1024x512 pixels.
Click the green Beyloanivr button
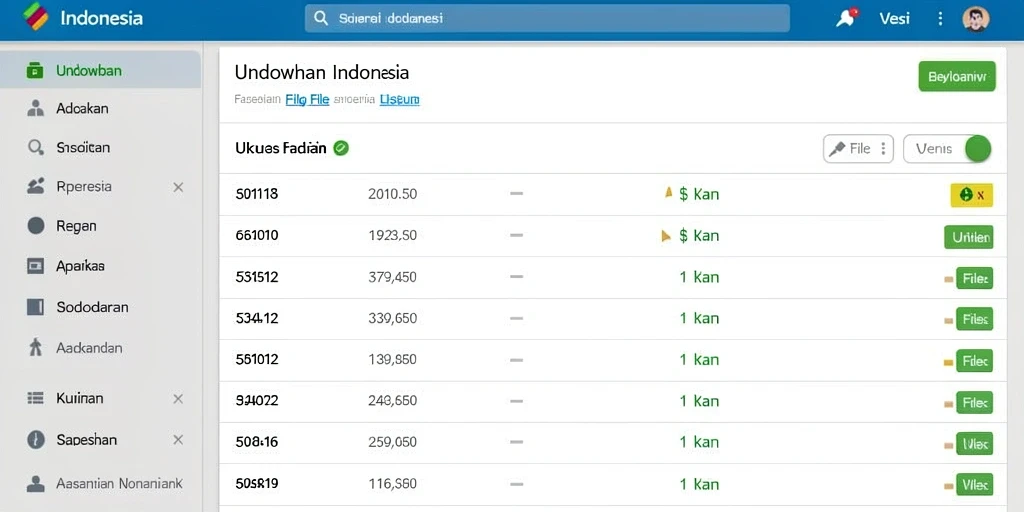pyautogui.click(x=957, y=76)
